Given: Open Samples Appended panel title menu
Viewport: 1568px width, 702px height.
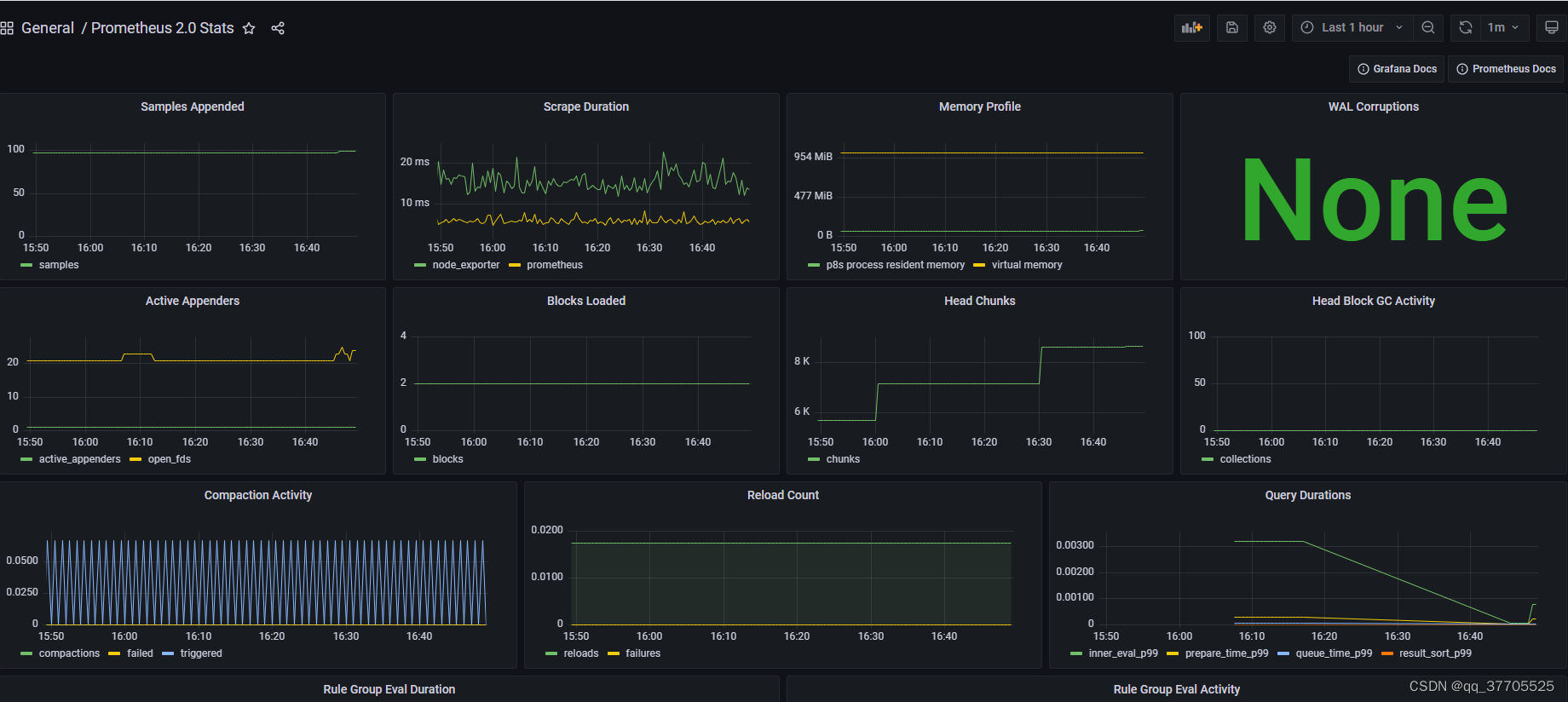Looking at the screenshot, I should pos(193,106).
